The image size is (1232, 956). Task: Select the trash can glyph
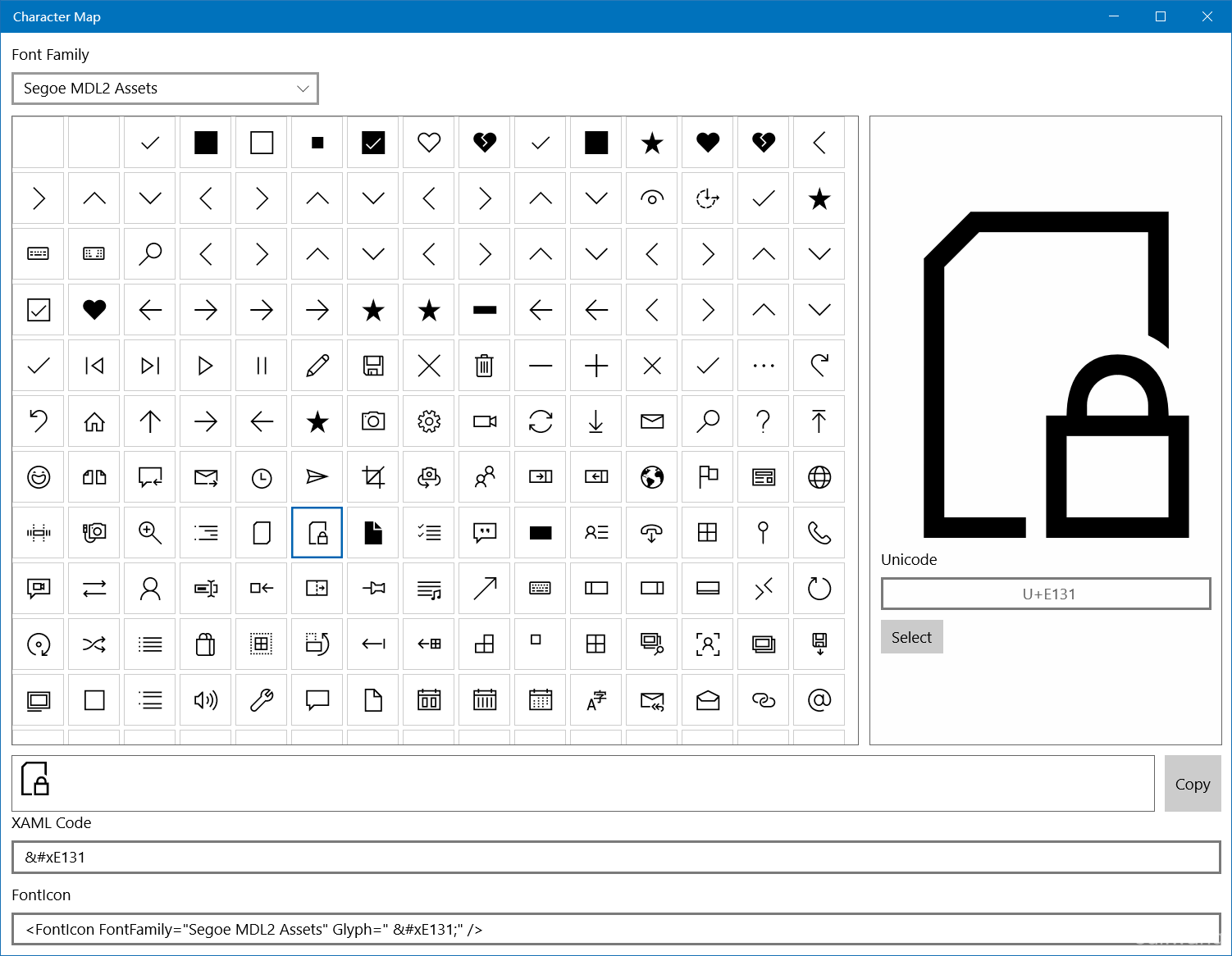click(x=485, y=366)
